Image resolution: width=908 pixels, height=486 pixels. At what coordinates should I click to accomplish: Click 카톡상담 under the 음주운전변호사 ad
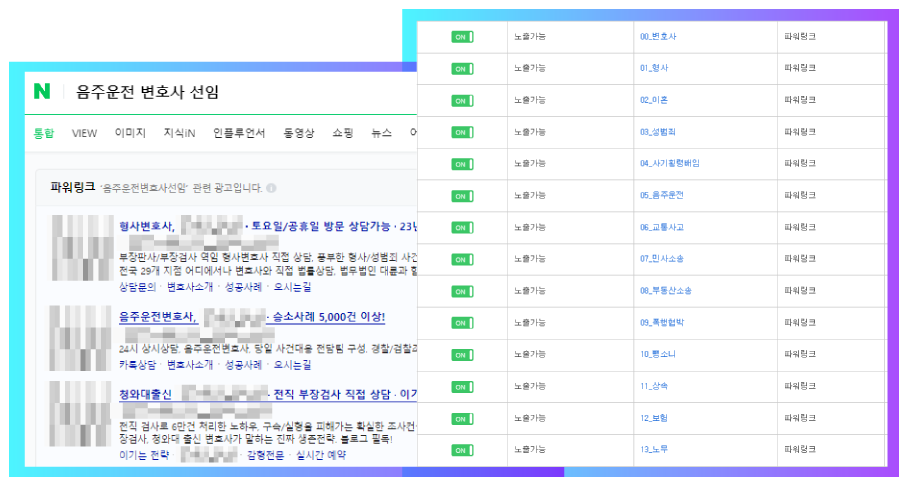(x=137, y=365)
